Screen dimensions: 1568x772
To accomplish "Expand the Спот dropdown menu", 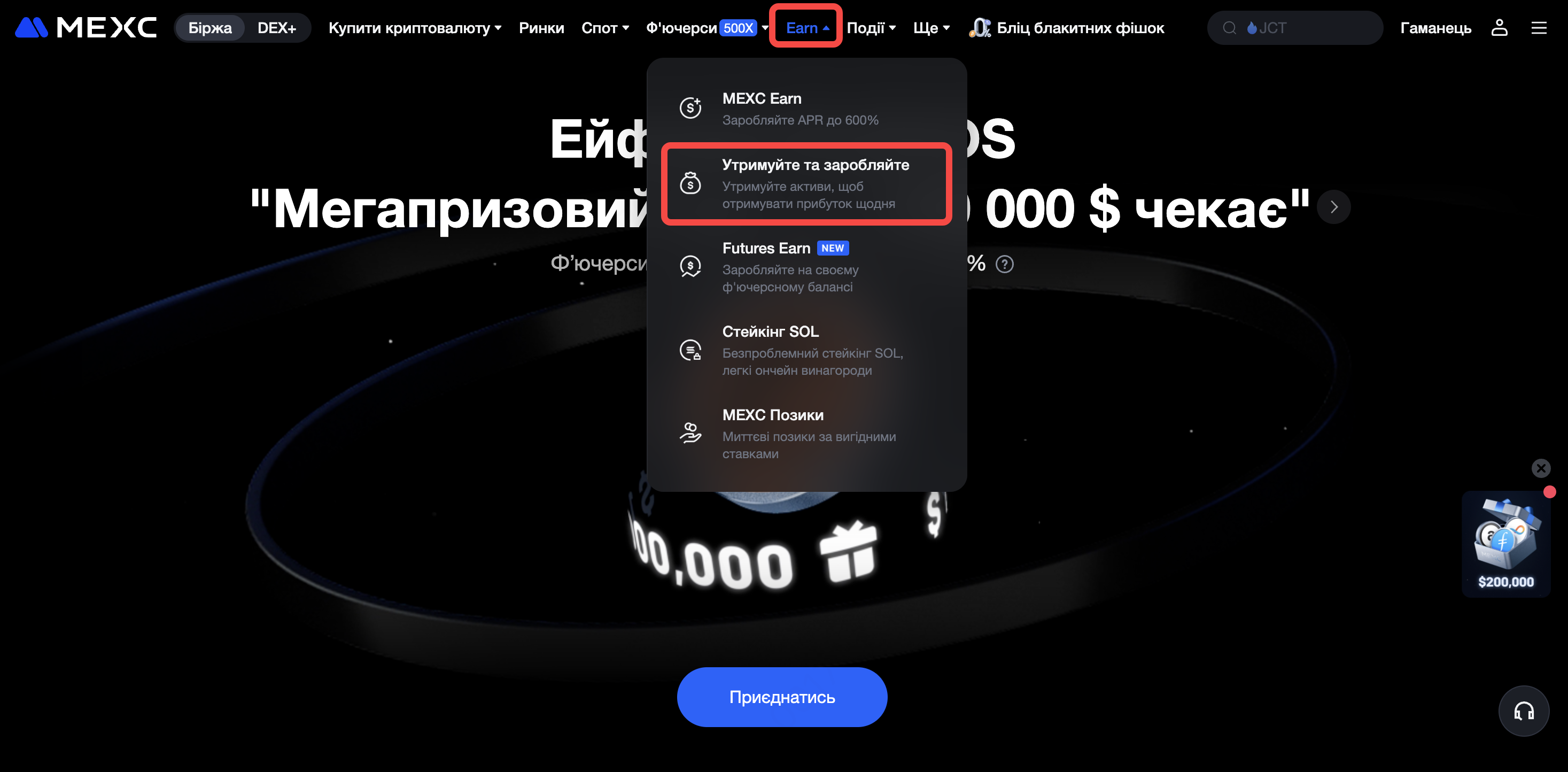I will [x=604, y=28].
